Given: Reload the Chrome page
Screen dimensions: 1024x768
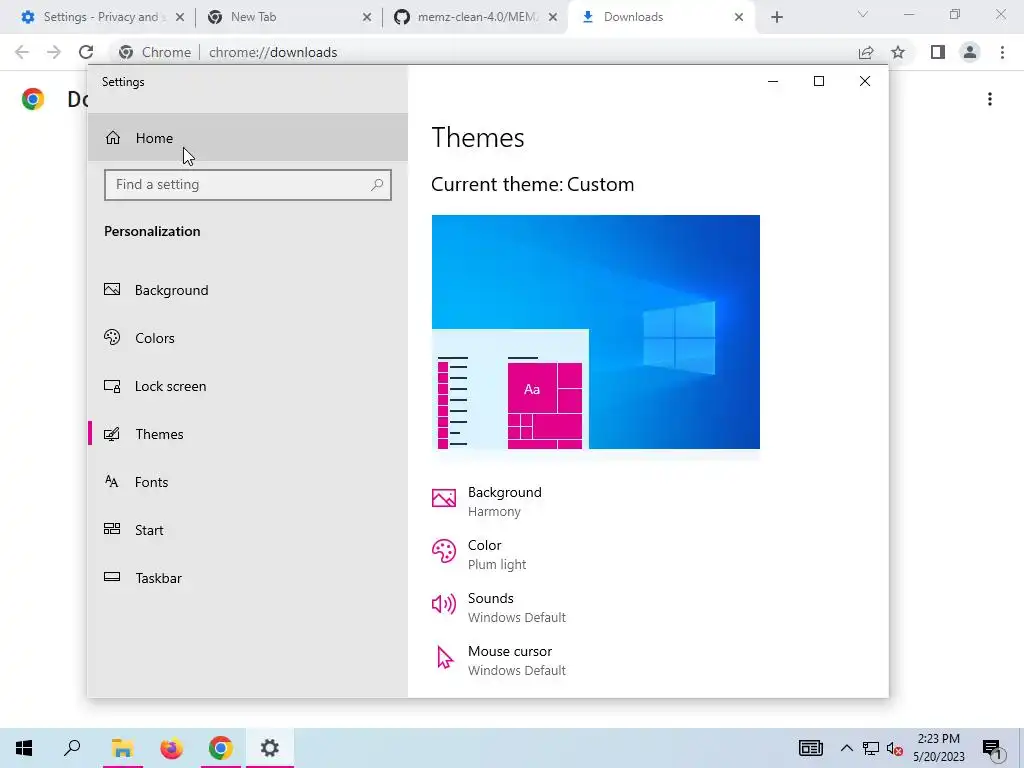Looking at the screenshot, I should point(86,52).
